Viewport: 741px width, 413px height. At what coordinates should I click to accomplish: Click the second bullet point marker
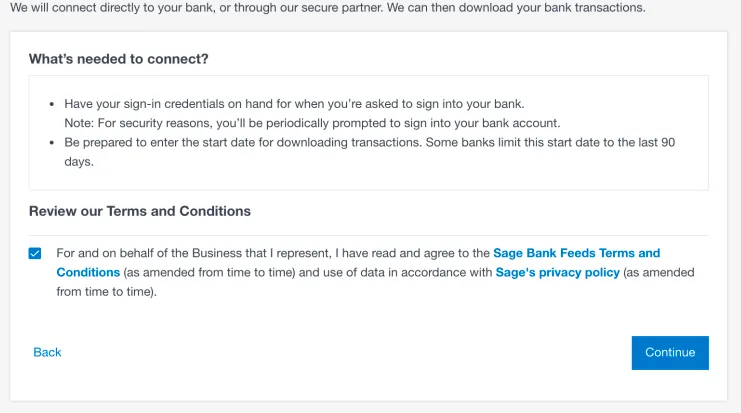pyautogui.click(x=52, y=143)
